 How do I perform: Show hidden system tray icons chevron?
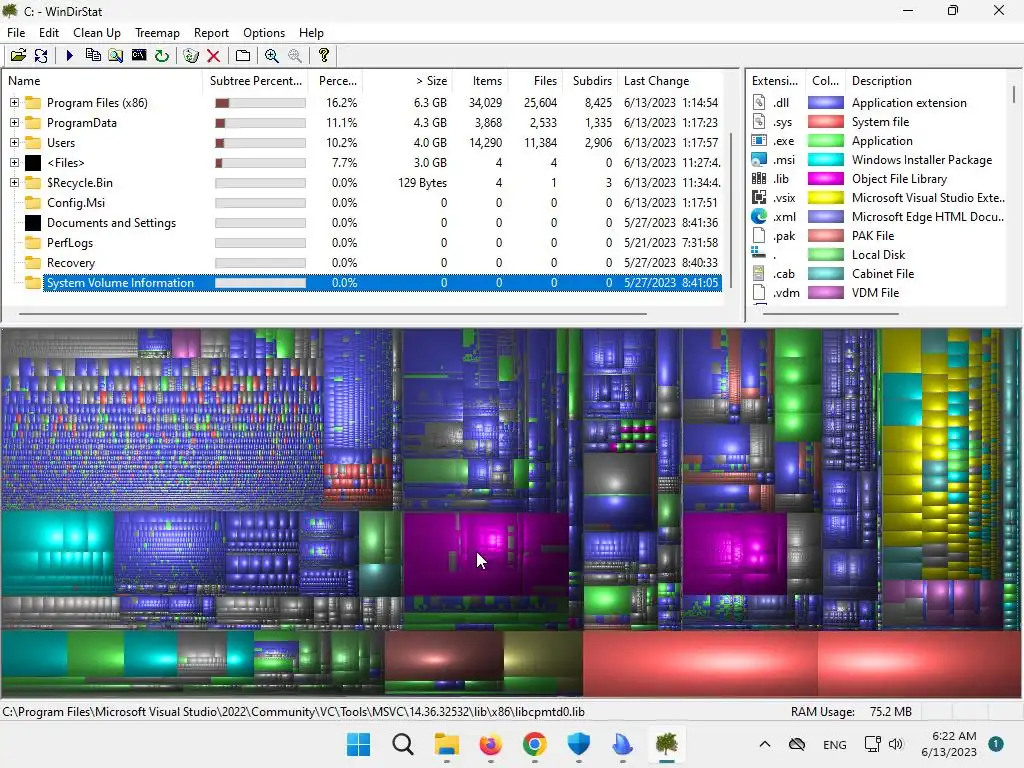coord(765,744)
